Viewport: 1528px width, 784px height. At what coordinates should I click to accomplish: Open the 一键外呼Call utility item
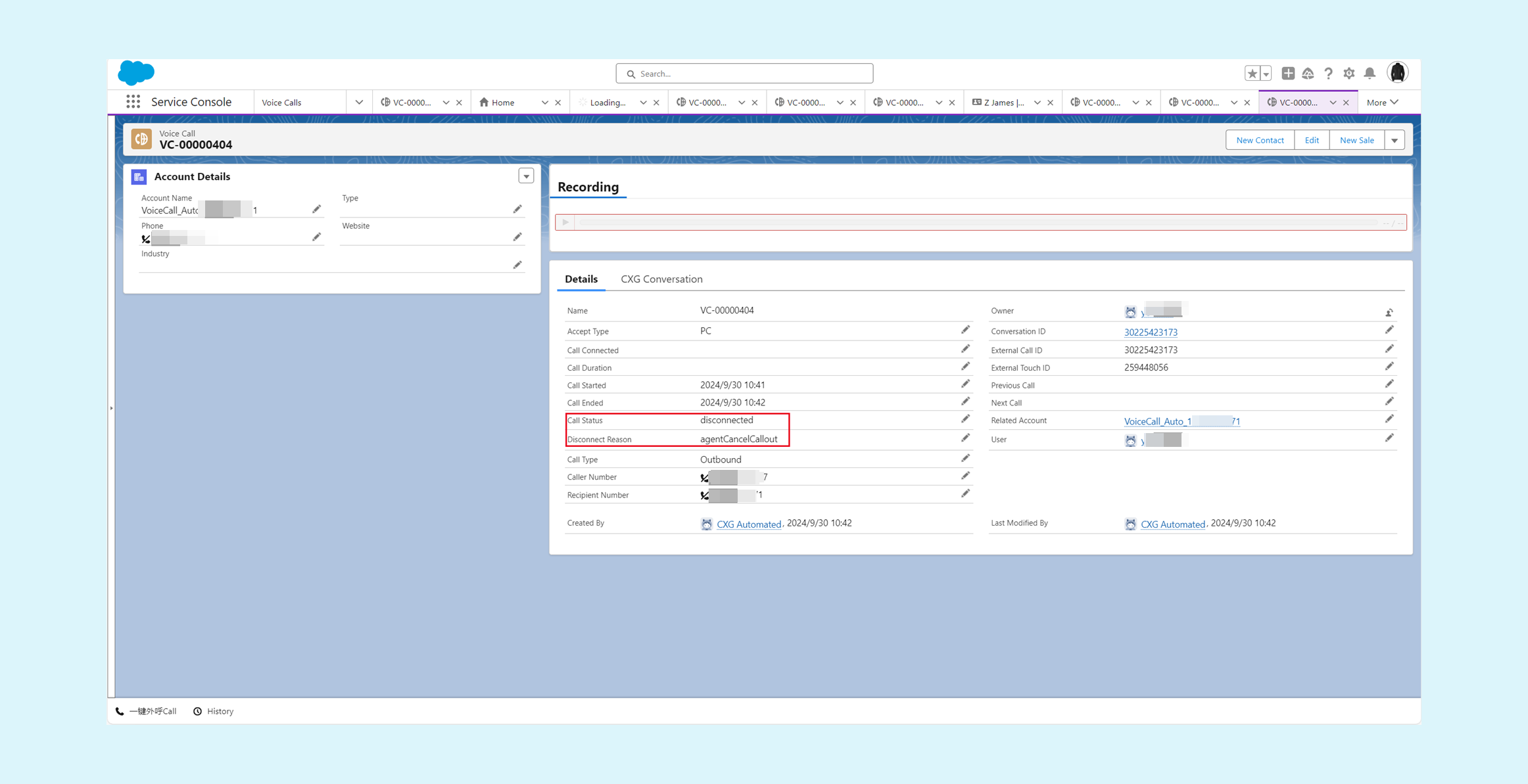[146, 711]
